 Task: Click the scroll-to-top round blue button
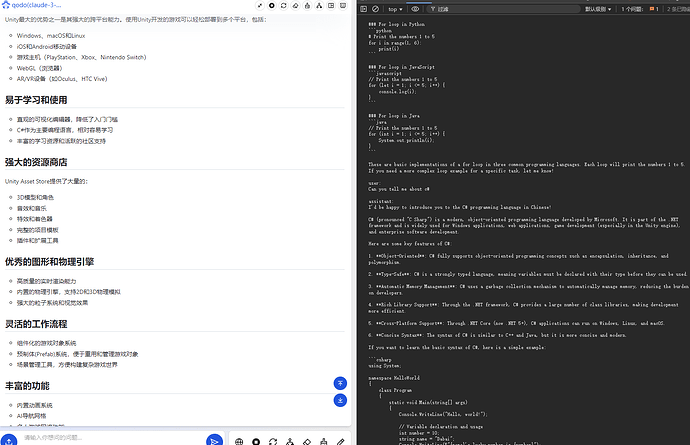tap(340, 383)
